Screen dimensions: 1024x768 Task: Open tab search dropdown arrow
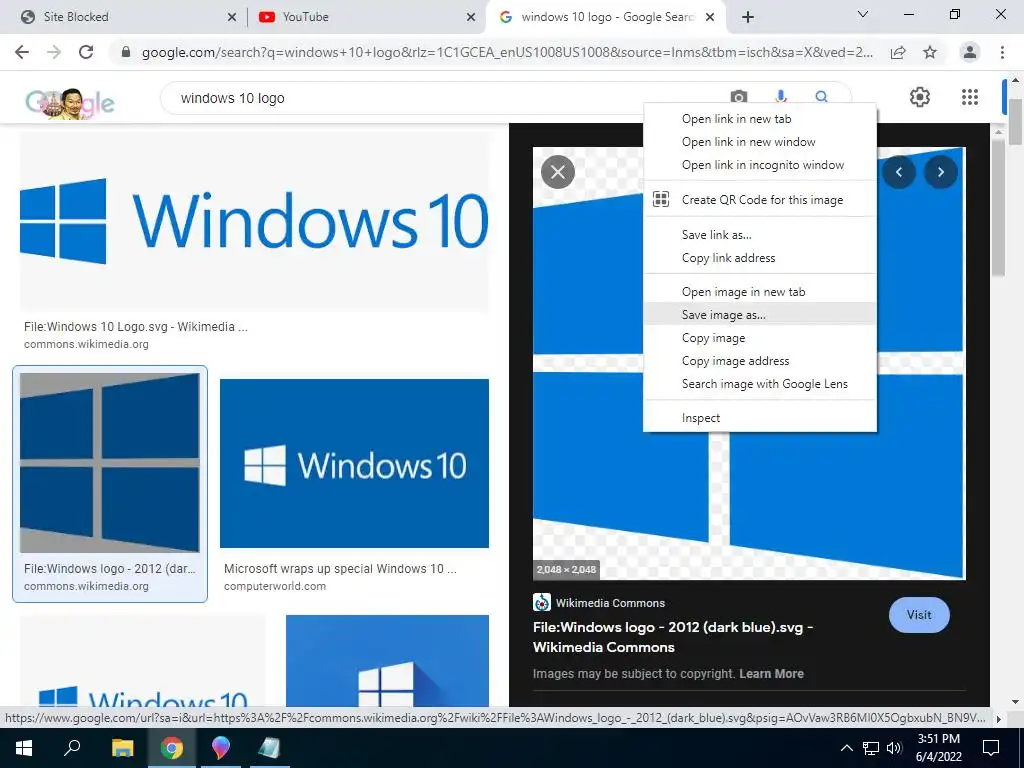click(x=863, y=14)
